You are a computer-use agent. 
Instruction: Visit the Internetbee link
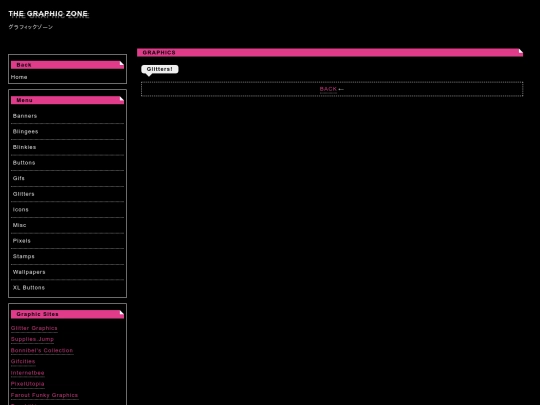[28, 373]
